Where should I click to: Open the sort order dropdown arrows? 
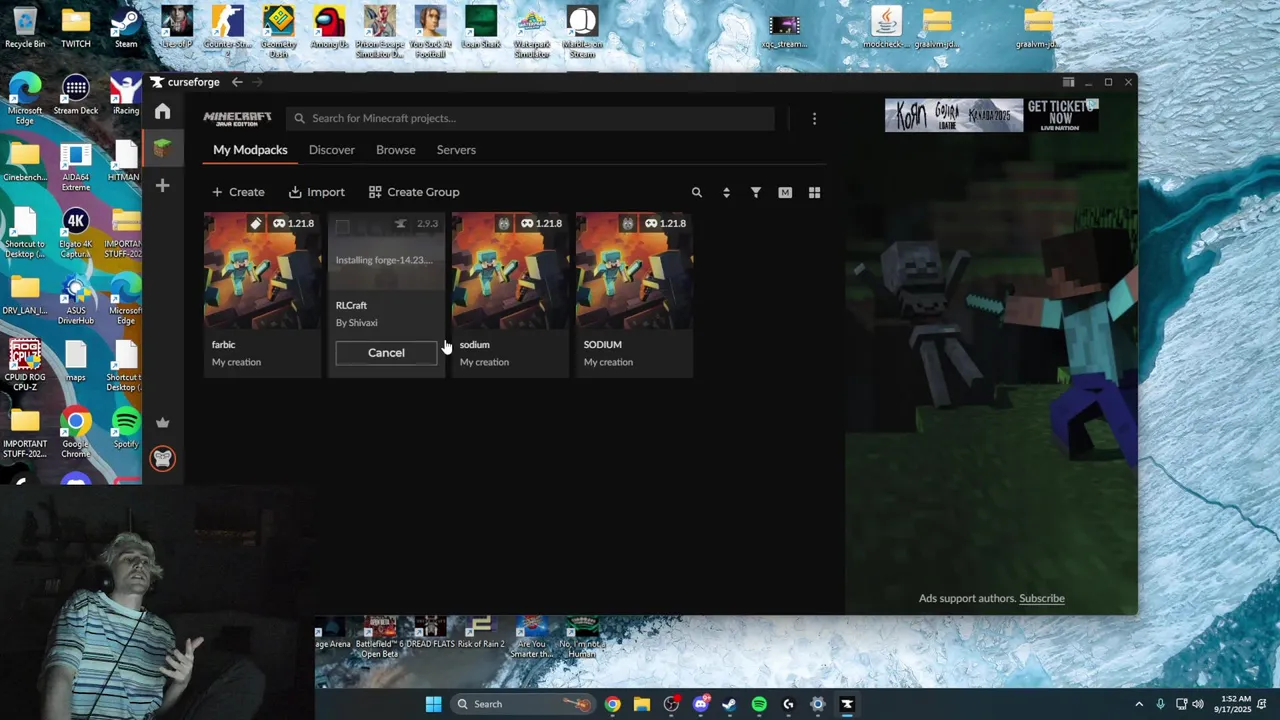(x=726, y=192)
